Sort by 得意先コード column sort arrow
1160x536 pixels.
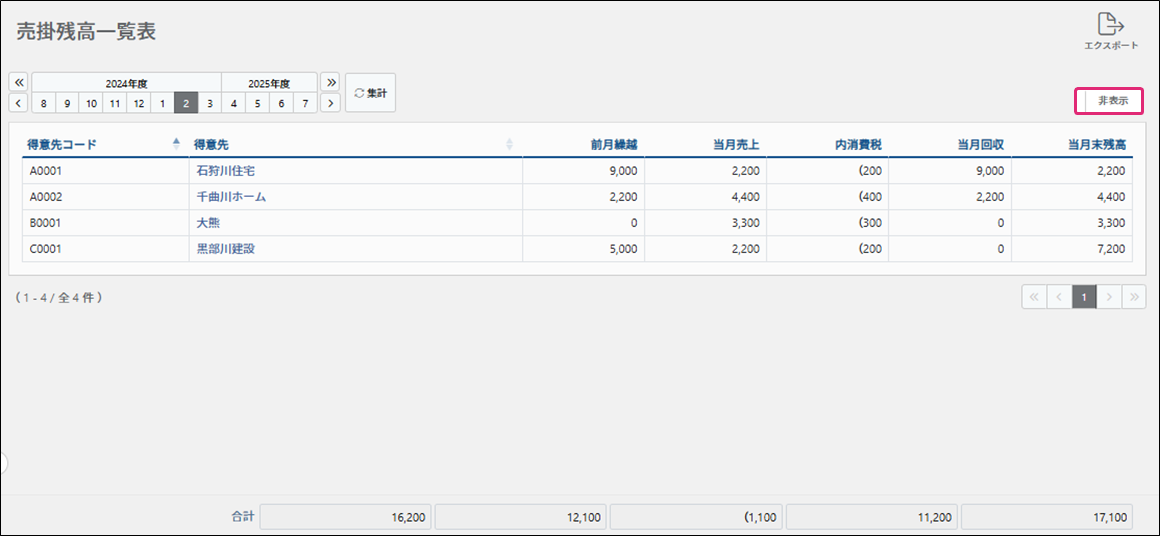point(177,144)
